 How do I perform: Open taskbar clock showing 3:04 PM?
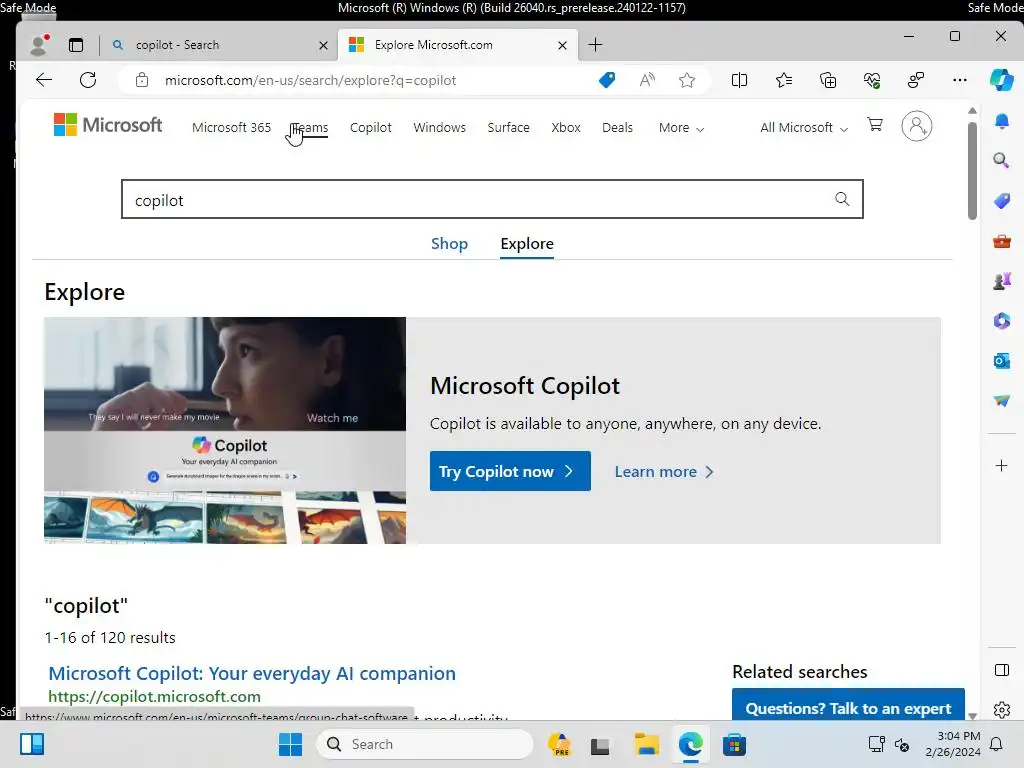coord(953,744)
